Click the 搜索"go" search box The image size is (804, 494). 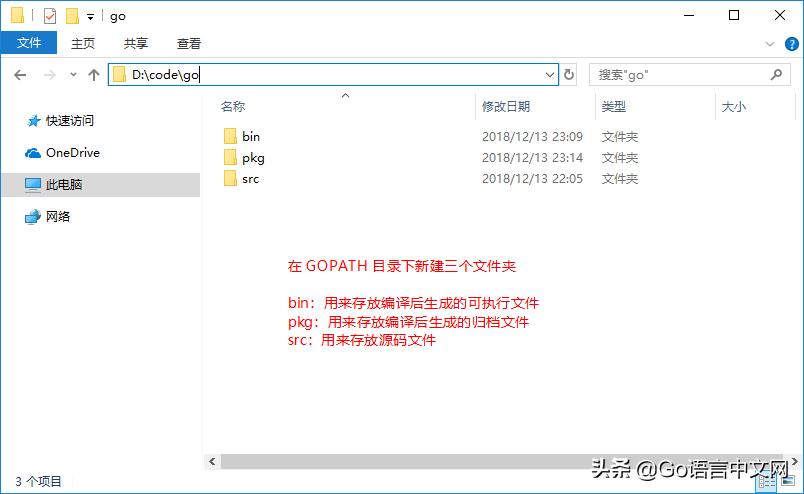click(x=689, y=75)
